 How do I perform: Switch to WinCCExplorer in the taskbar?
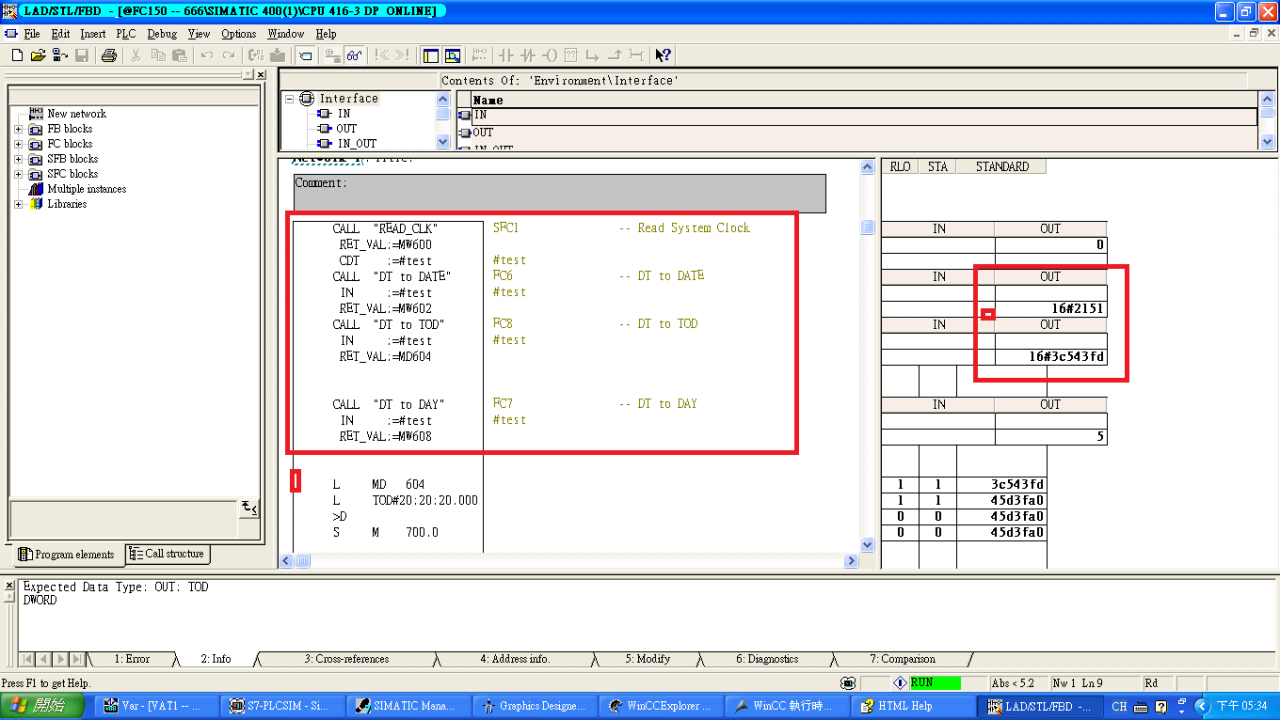661,706
